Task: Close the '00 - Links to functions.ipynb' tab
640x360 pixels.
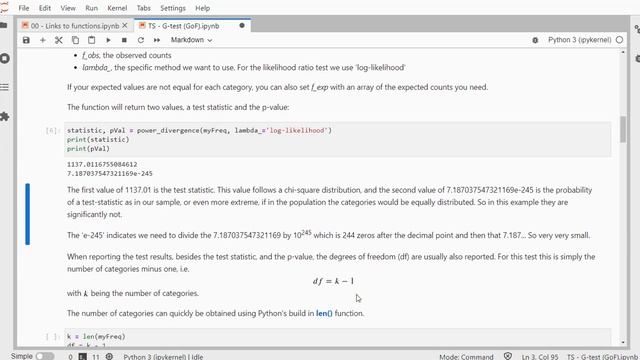Action: click(x=125, y=26)
